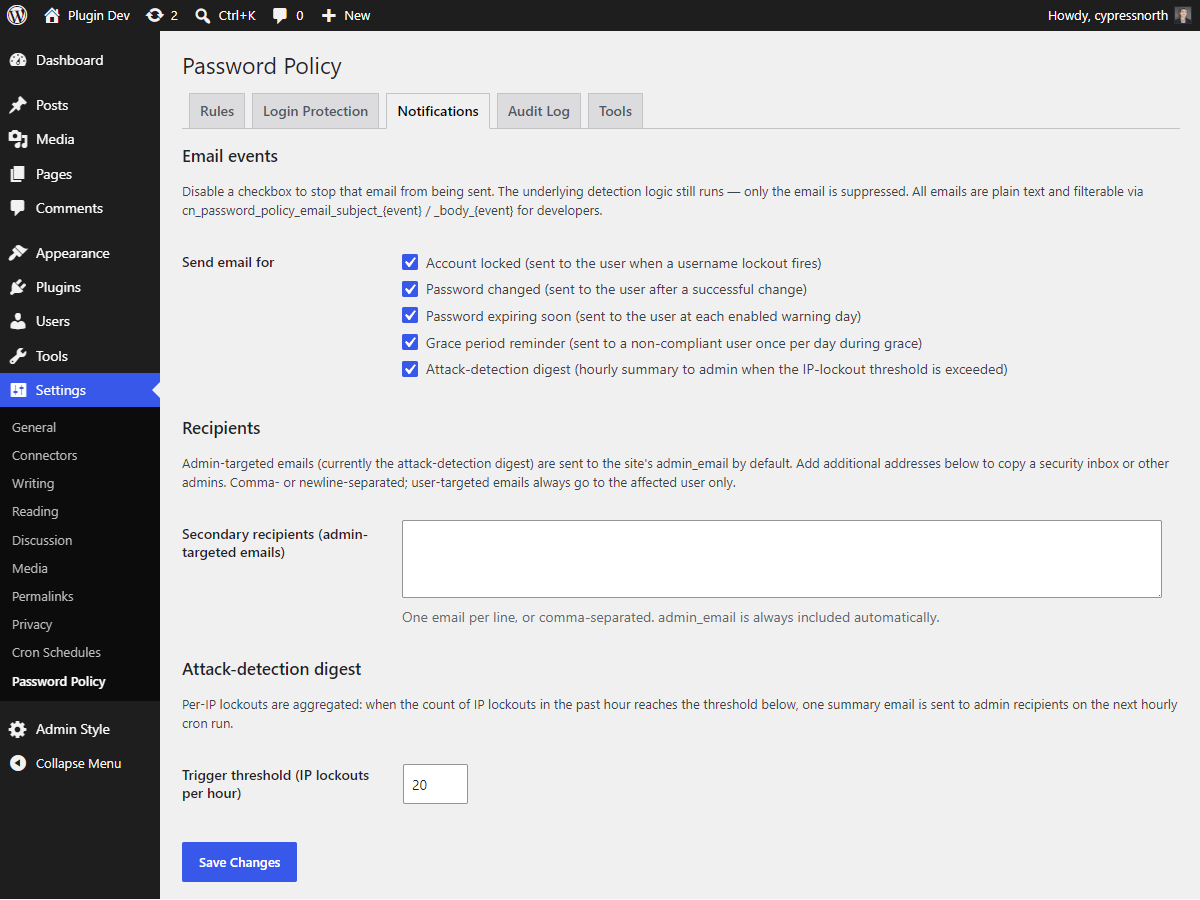Open the comments bubble icon in the admin bar
Screen dimensions: 1200x900
280,15
